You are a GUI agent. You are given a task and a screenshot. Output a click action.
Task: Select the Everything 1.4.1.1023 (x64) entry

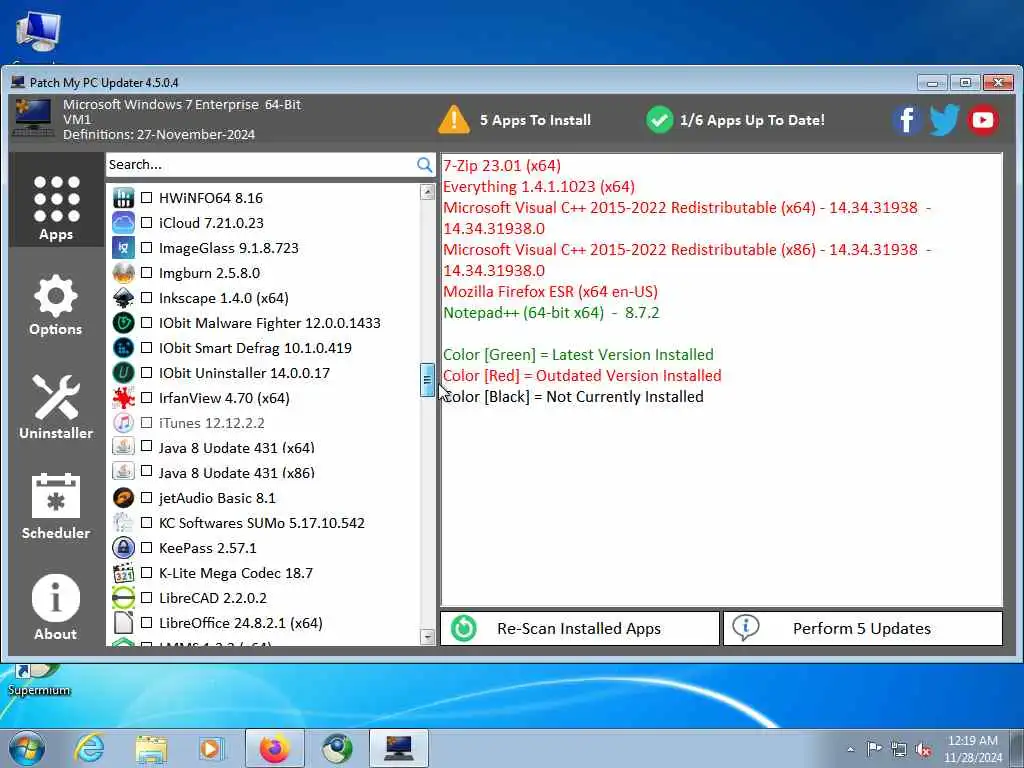click(539, 186)
